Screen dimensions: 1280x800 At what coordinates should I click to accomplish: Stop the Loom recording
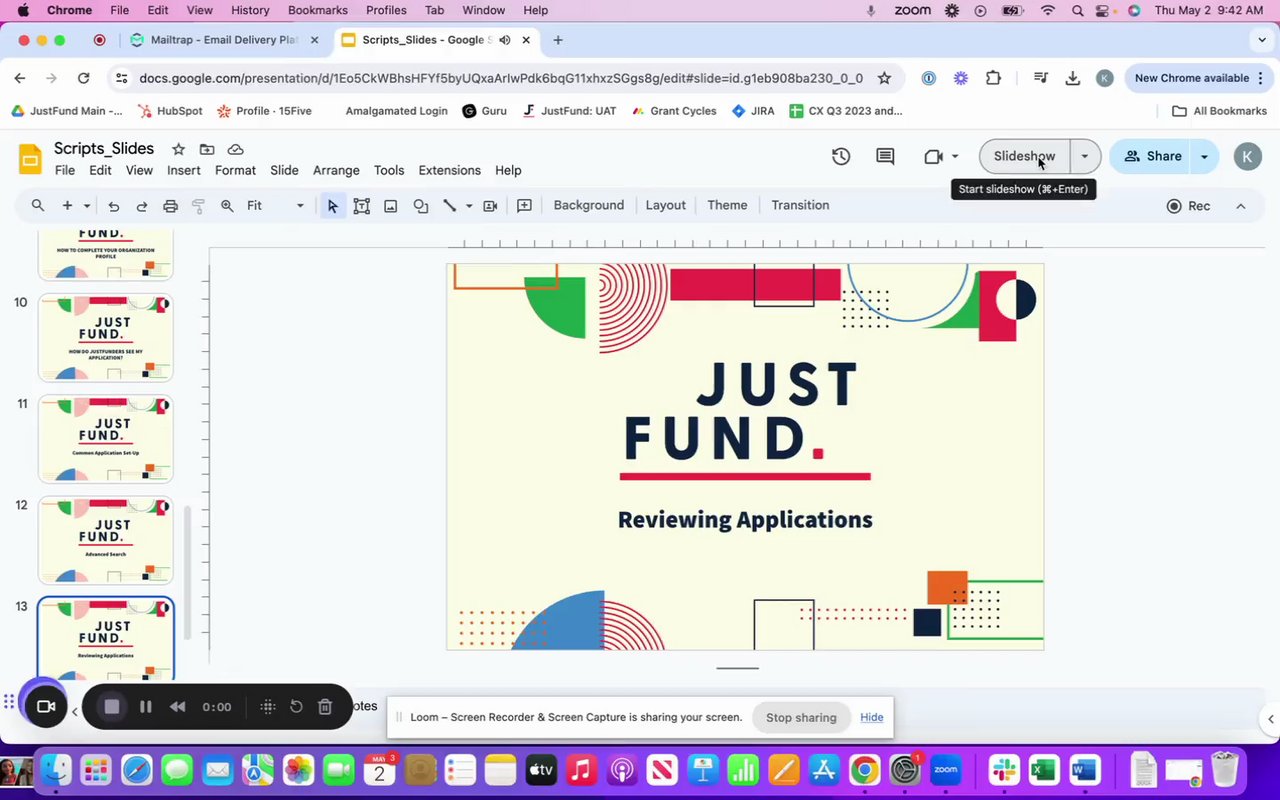112,707
